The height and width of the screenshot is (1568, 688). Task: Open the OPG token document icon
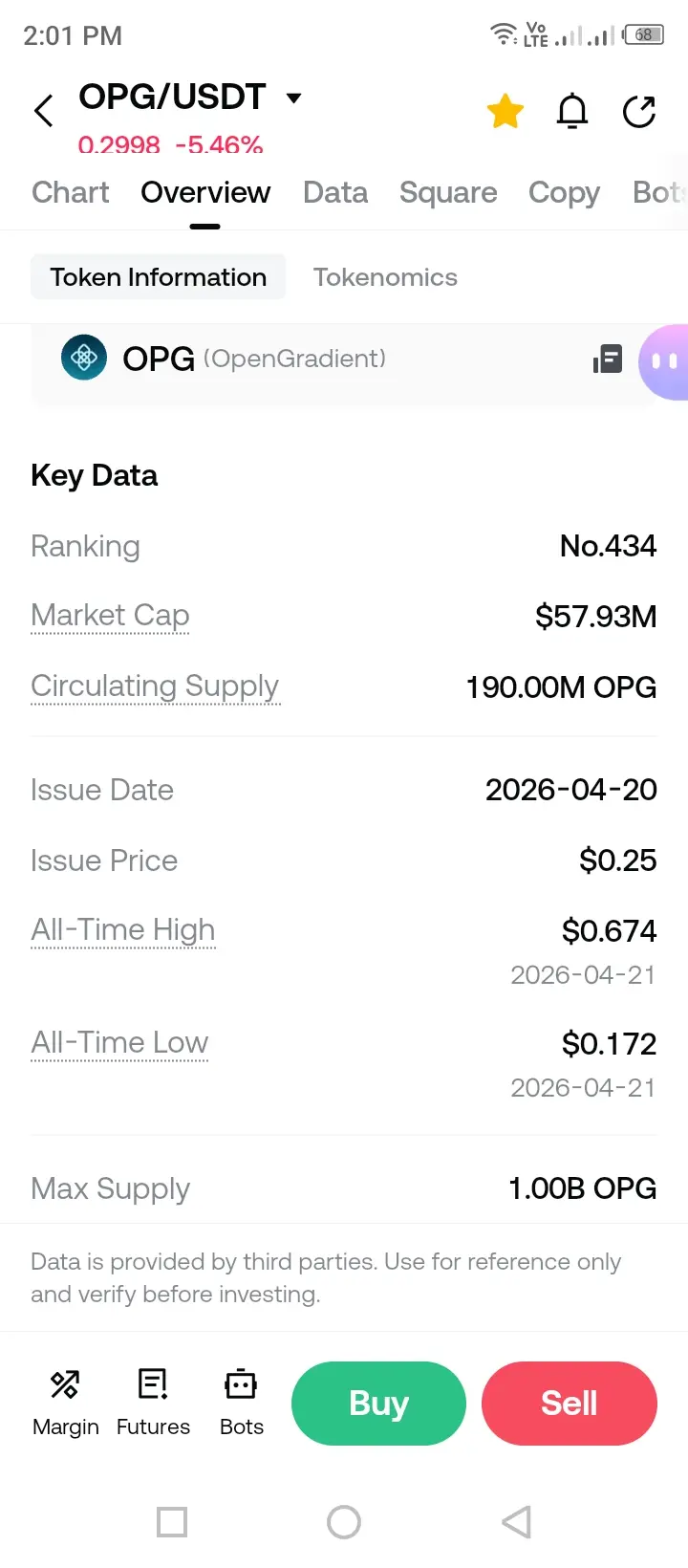click(x=608, y=359)
